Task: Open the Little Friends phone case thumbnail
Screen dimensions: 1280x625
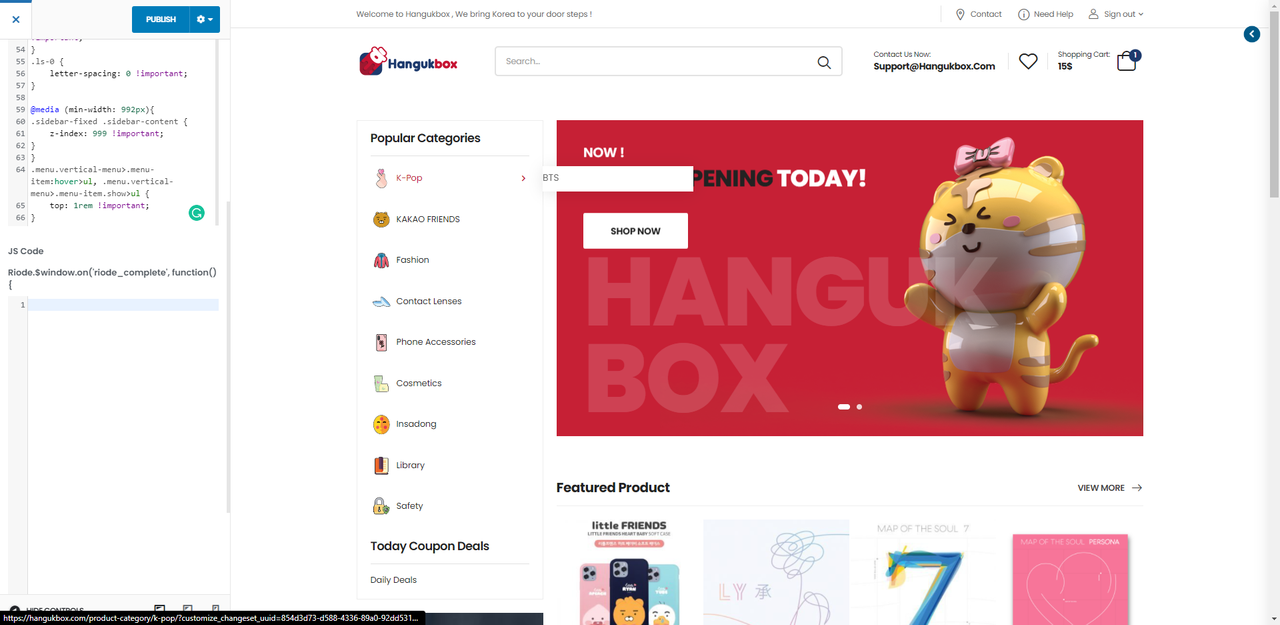Action: [629, 572]
